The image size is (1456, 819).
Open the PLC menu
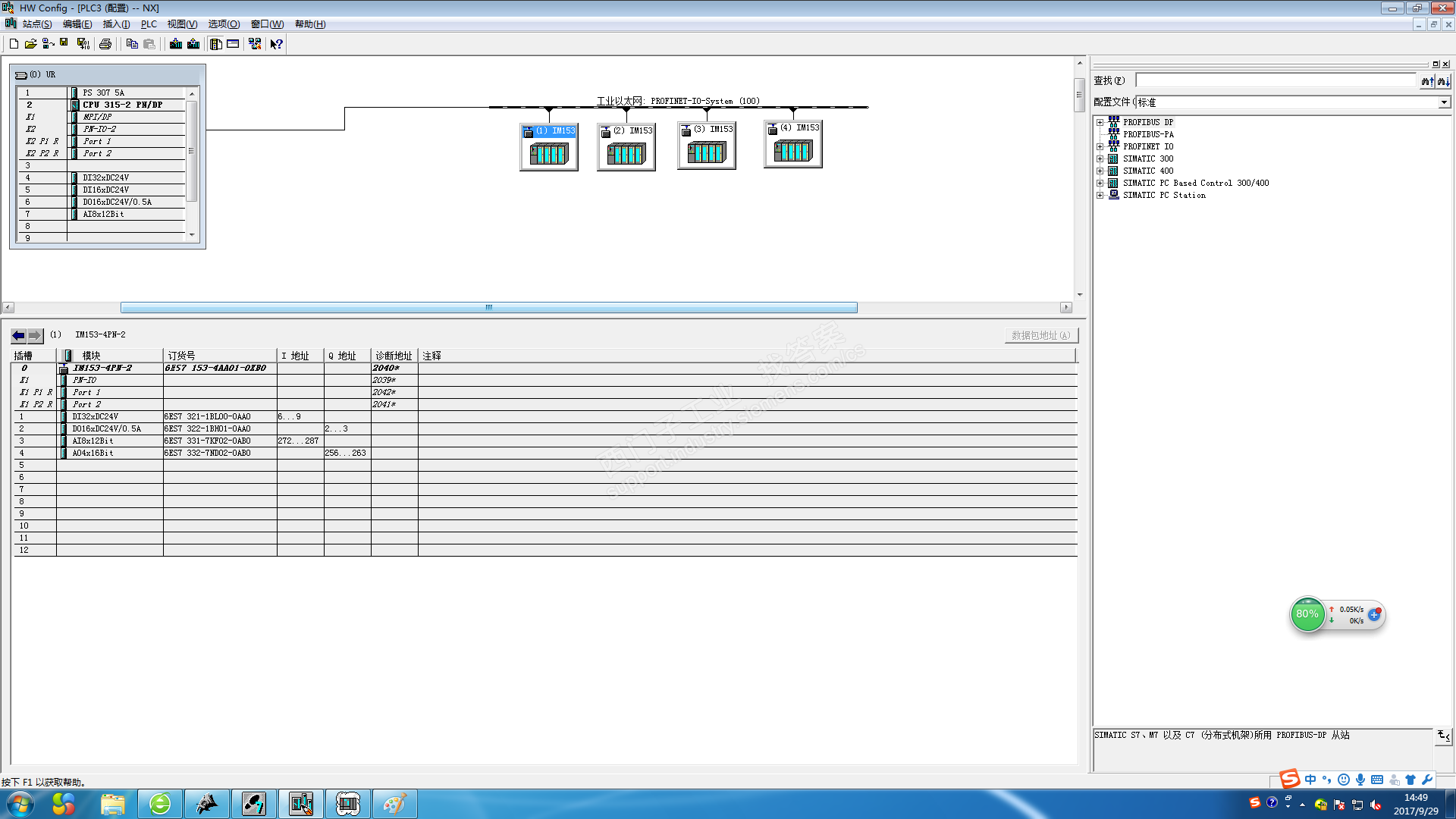(x=149, y=24)
